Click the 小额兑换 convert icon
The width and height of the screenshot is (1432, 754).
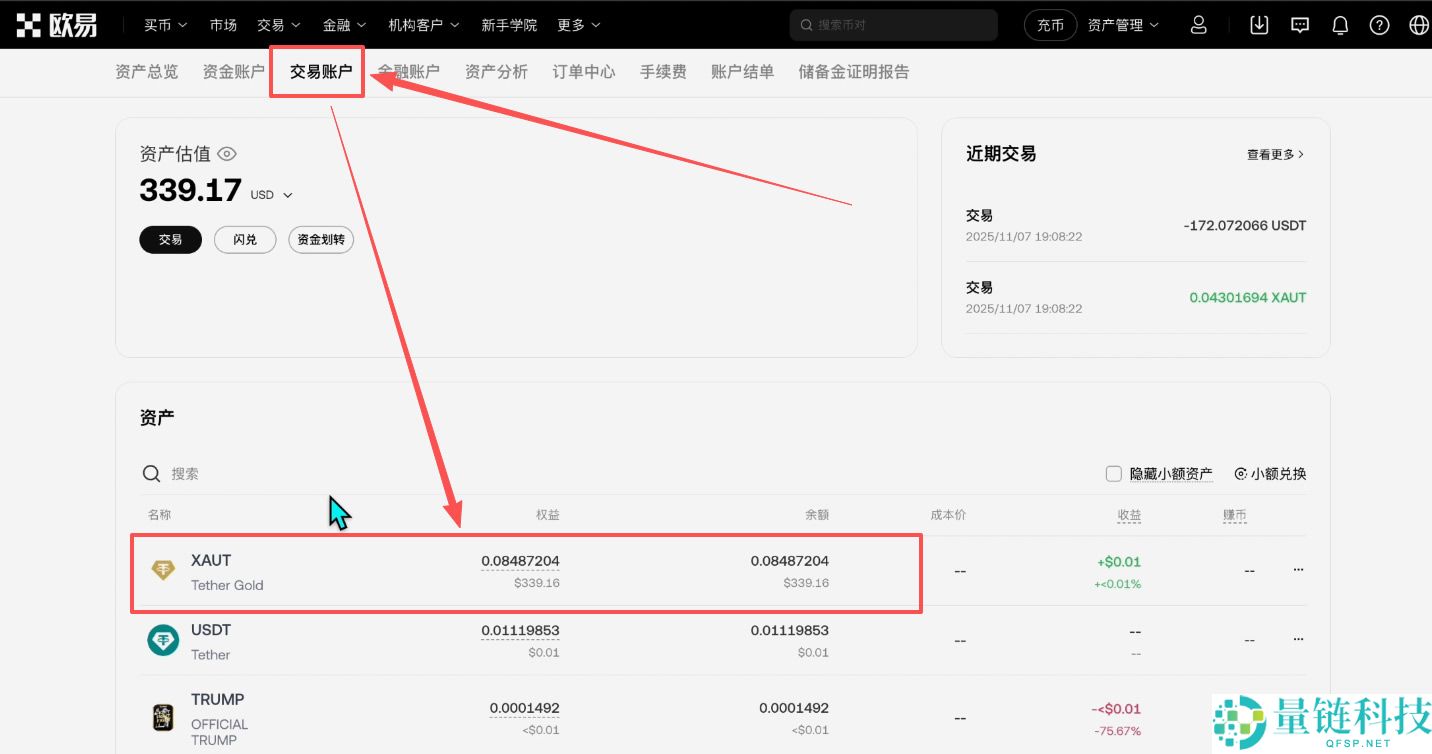pyautogui.click(x=1241, y=473)
